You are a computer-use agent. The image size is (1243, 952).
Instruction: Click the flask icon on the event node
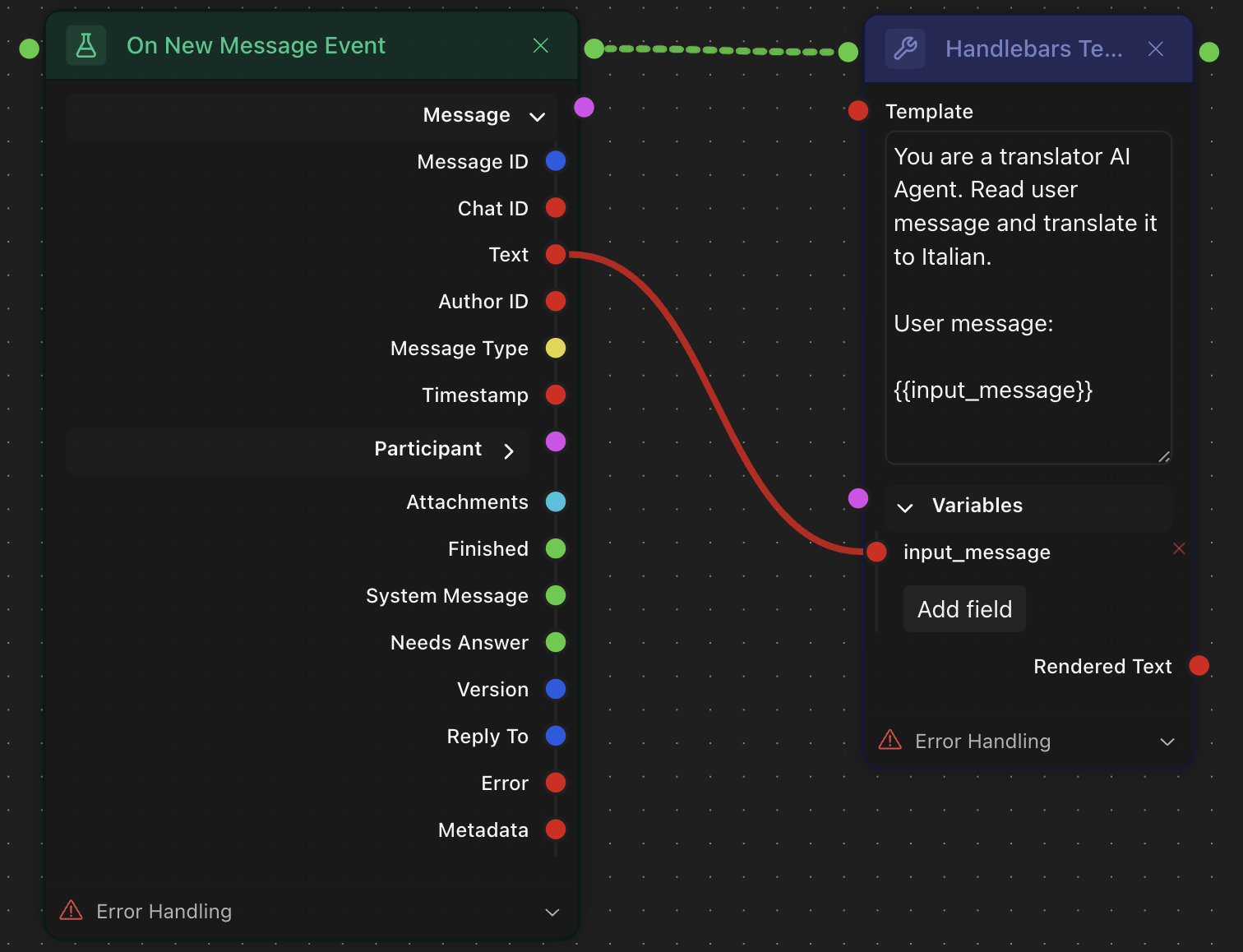click(86, 46)
